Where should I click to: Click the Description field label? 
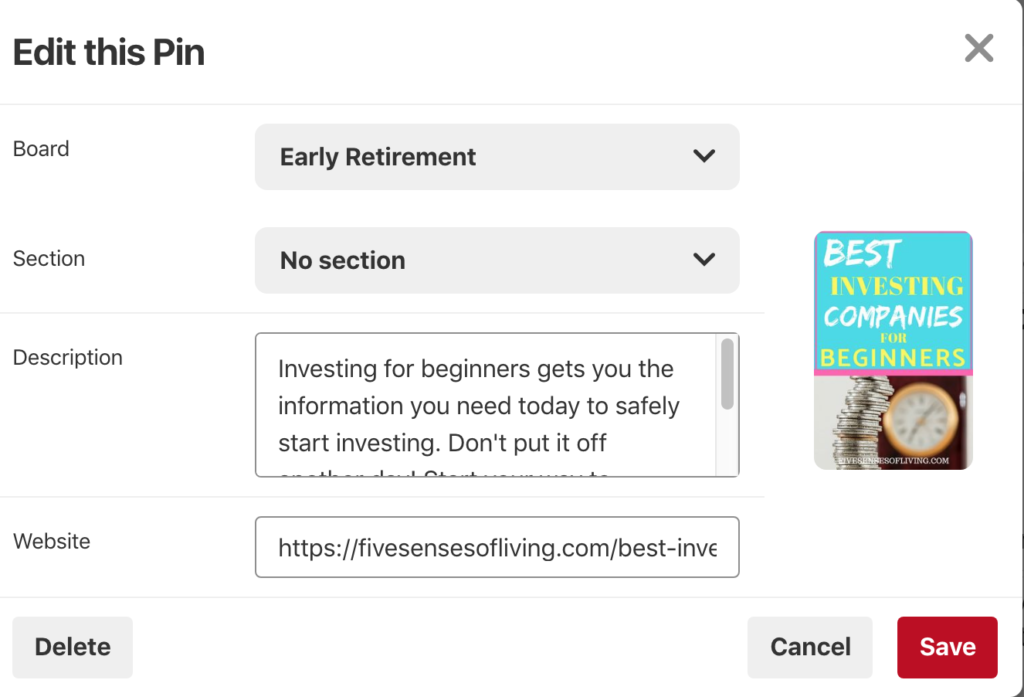(68, 357)
